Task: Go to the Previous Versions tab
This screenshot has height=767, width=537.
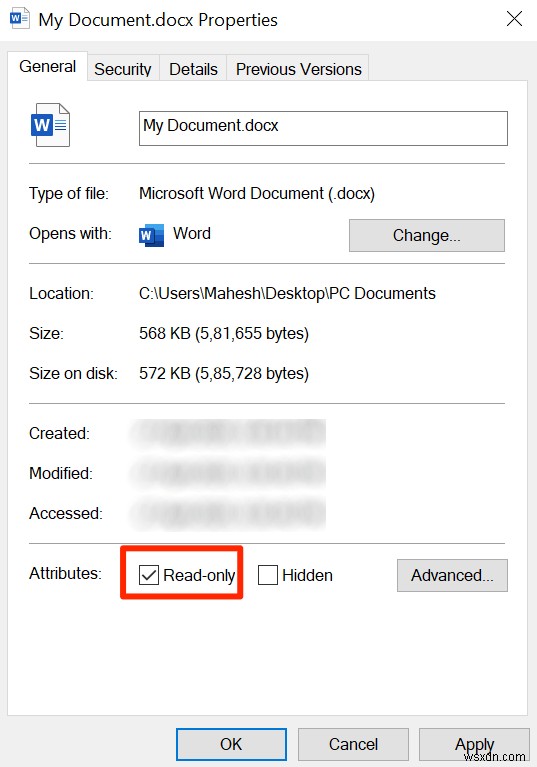Action: 298,69
